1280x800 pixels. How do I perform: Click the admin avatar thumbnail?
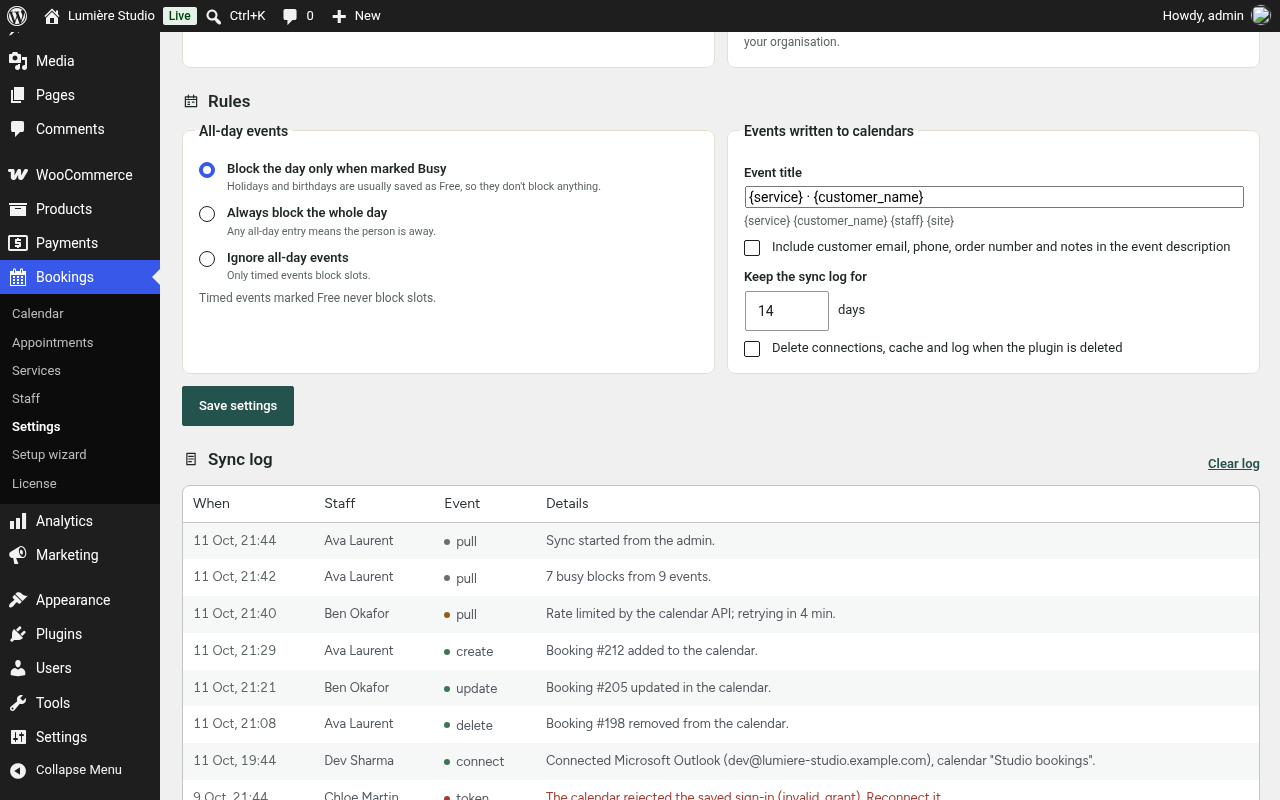1261,16
